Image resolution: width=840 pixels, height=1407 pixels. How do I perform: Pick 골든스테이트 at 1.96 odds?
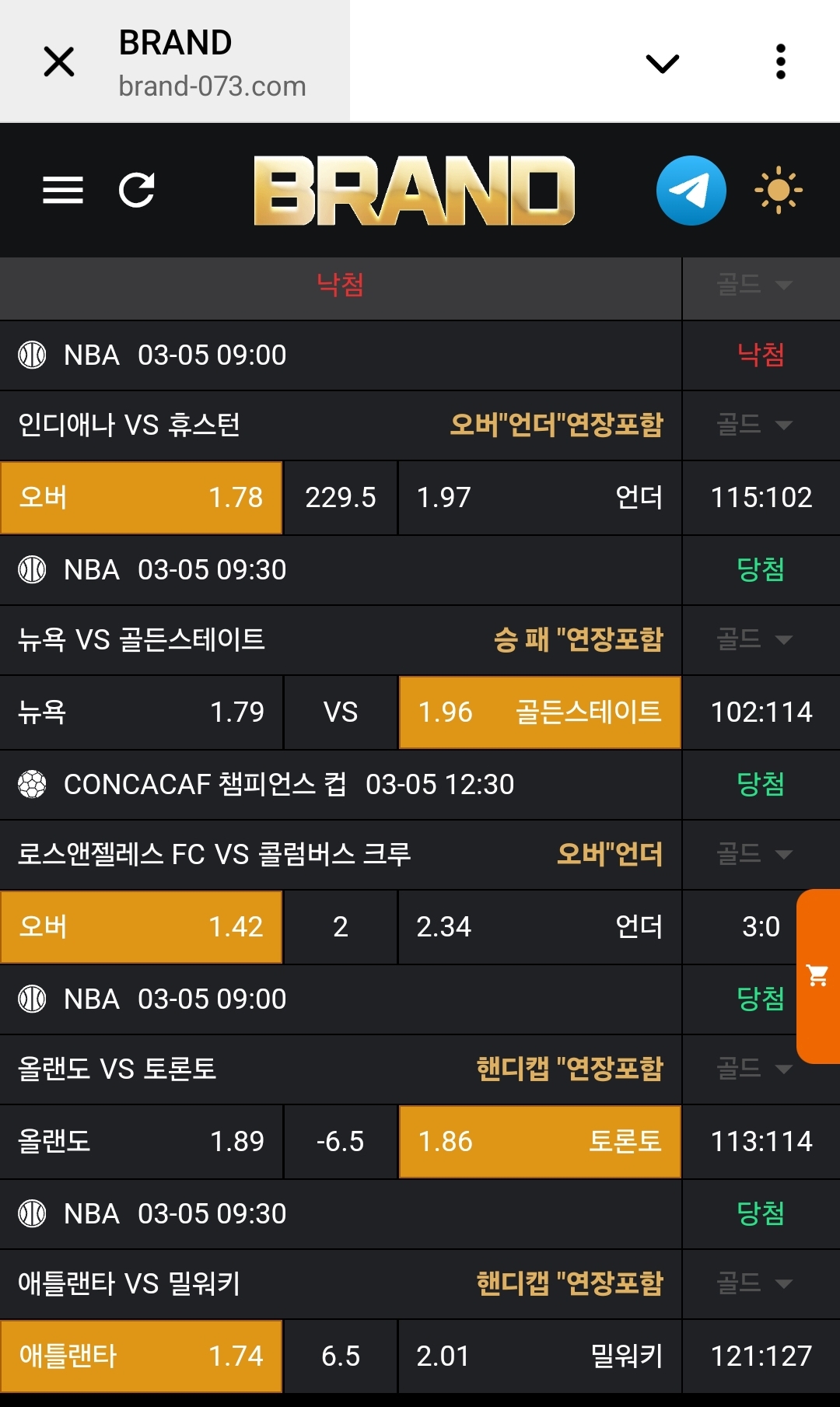point(540,712)
